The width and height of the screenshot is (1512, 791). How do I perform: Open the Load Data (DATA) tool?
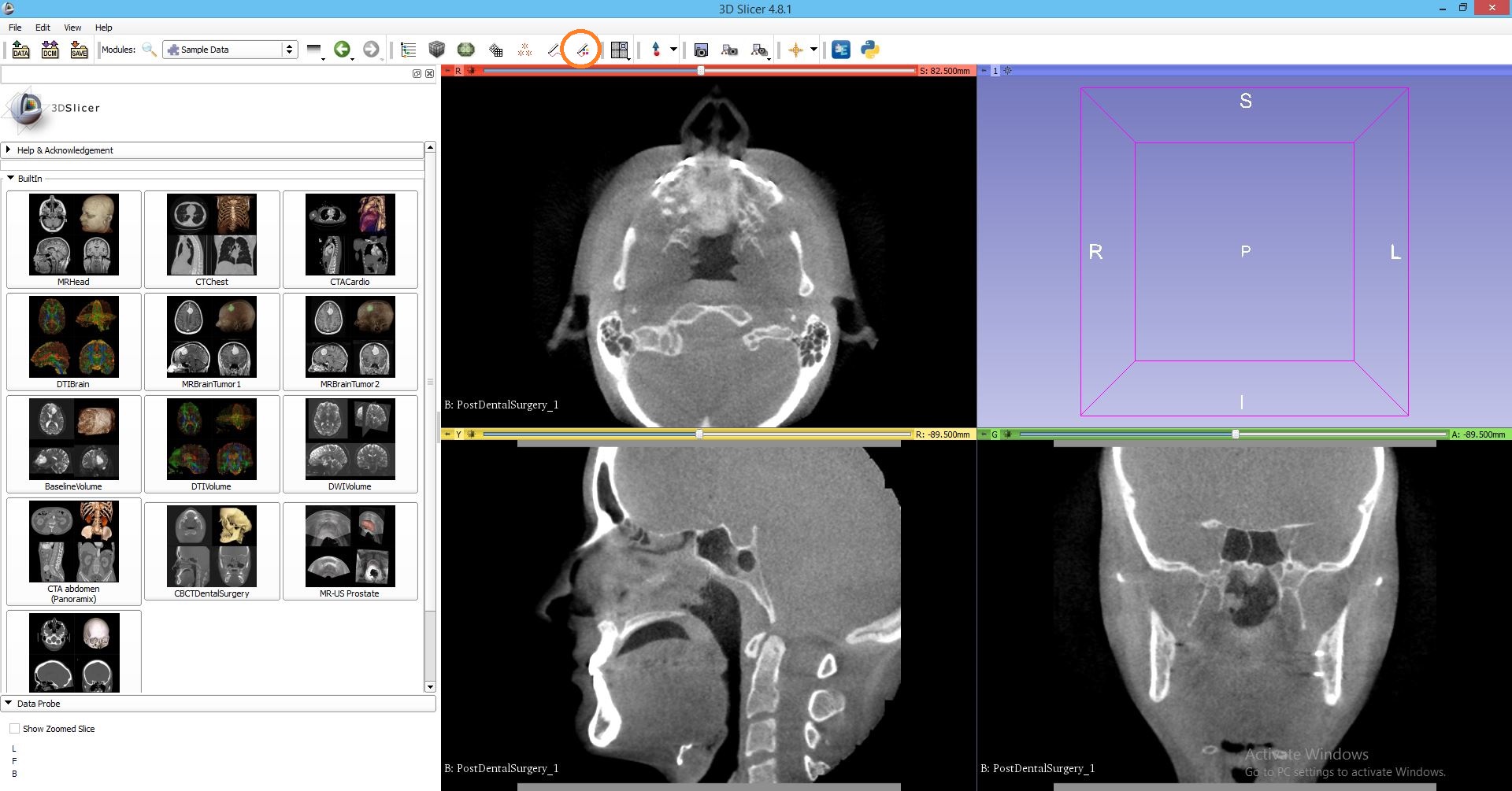tap(21, 50)
